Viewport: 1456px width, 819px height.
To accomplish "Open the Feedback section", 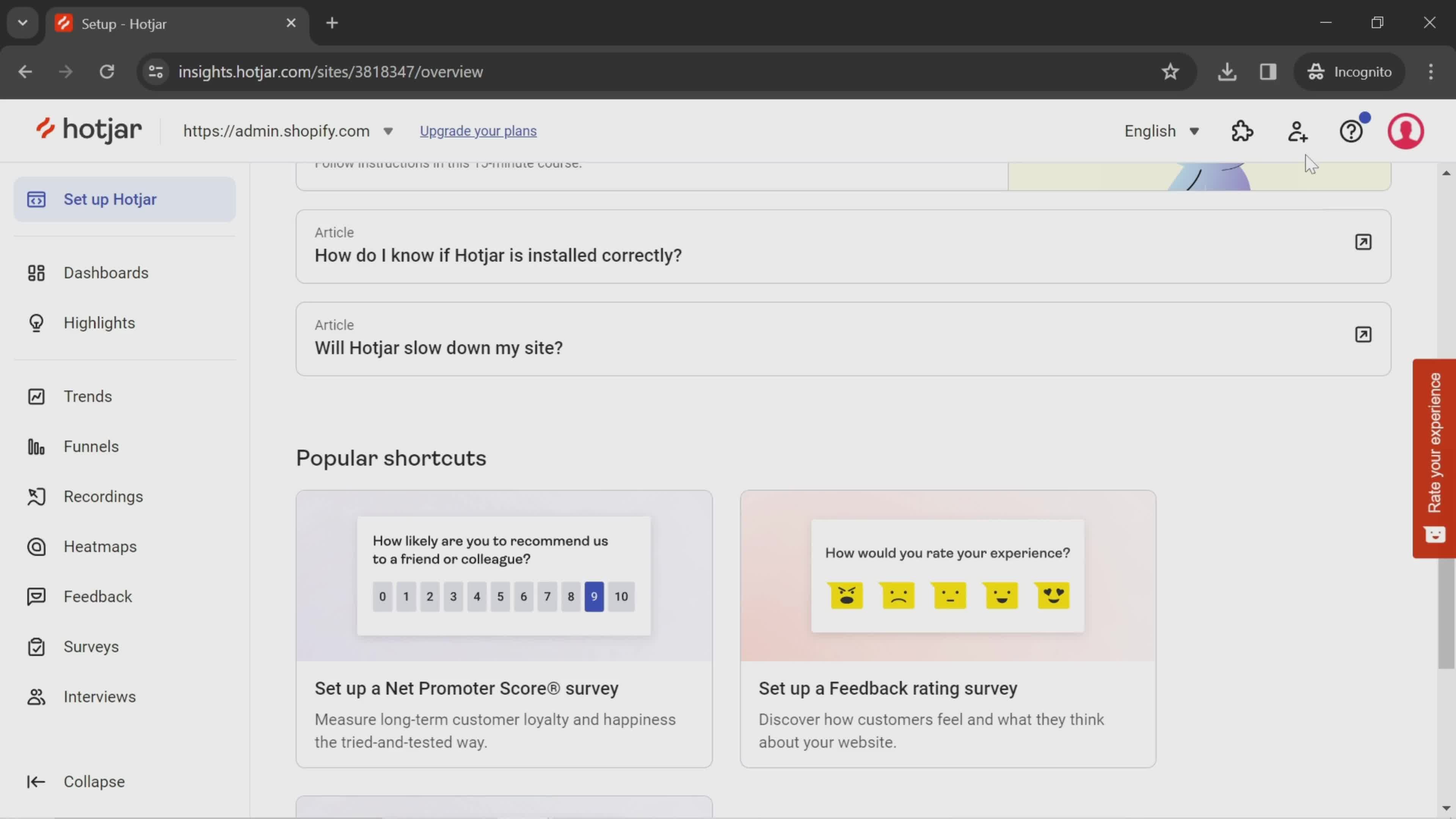I will tap(98, 596).
